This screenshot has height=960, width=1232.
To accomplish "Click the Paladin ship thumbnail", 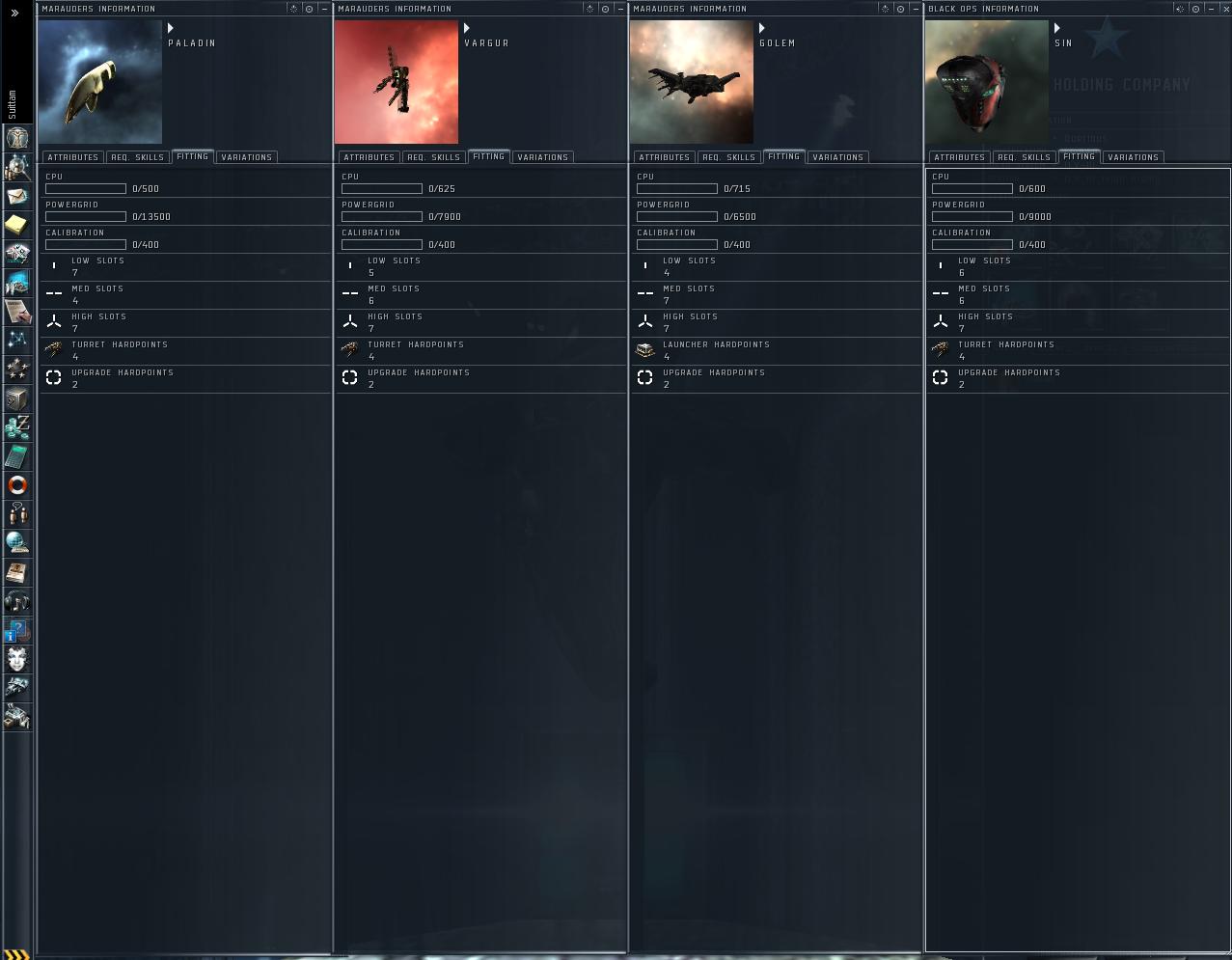I will pos(100,82).
